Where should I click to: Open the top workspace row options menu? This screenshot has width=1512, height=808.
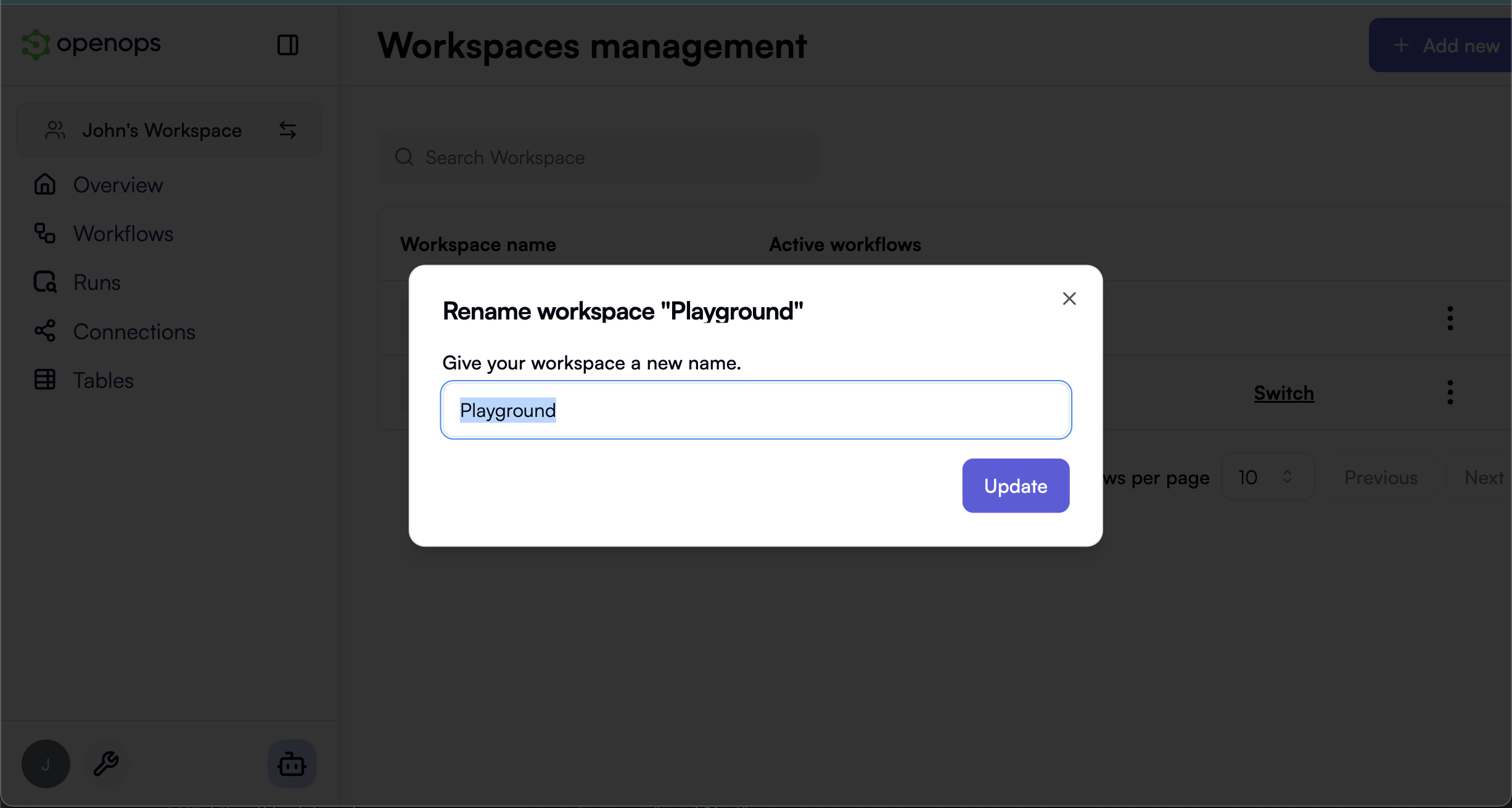pos(1450,318)
